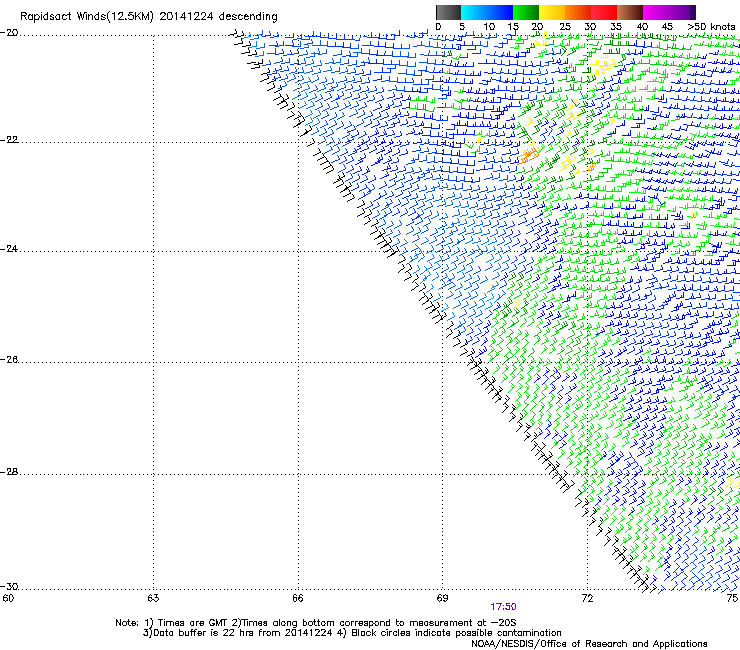This screenshot has width=740, height=650.
Task: Click the 'Black circles indicate possible contamination' note
Action: coord(456,633)
